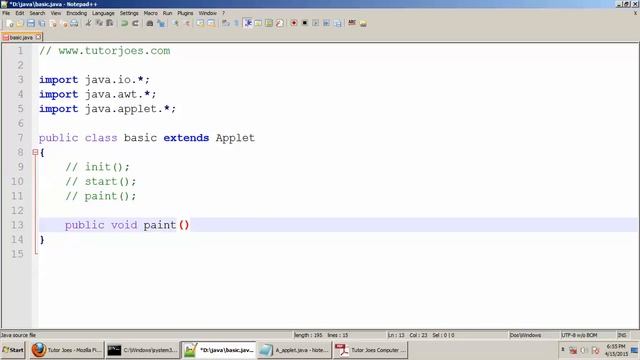Undo with the green Undo arrow
The height and width of the screenshot is (360, 640).
pos(124,23)
